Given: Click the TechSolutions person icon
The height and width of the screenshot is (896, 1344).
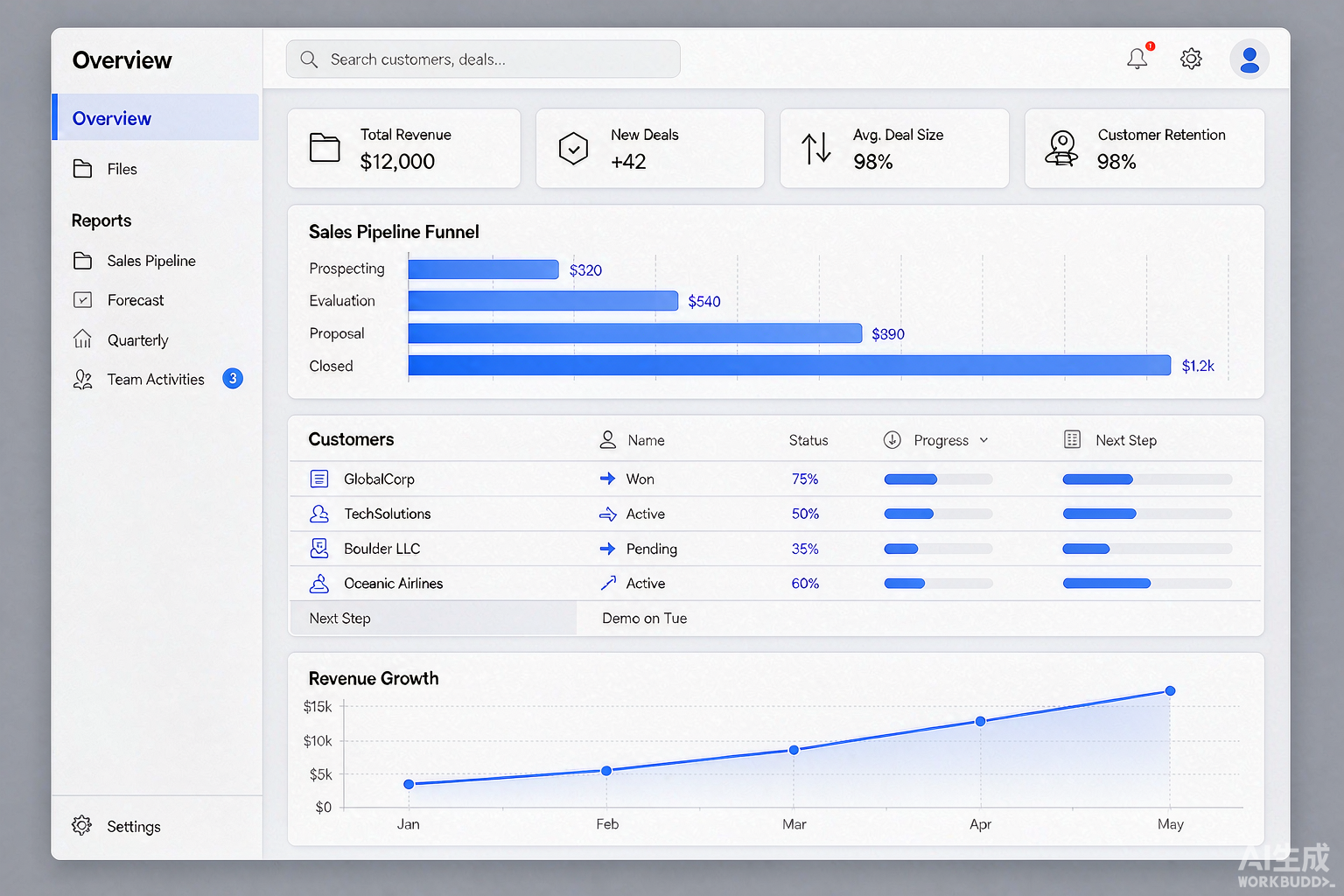Looking at the screenshot, I should pyautogui.click(x=319, y=514).
